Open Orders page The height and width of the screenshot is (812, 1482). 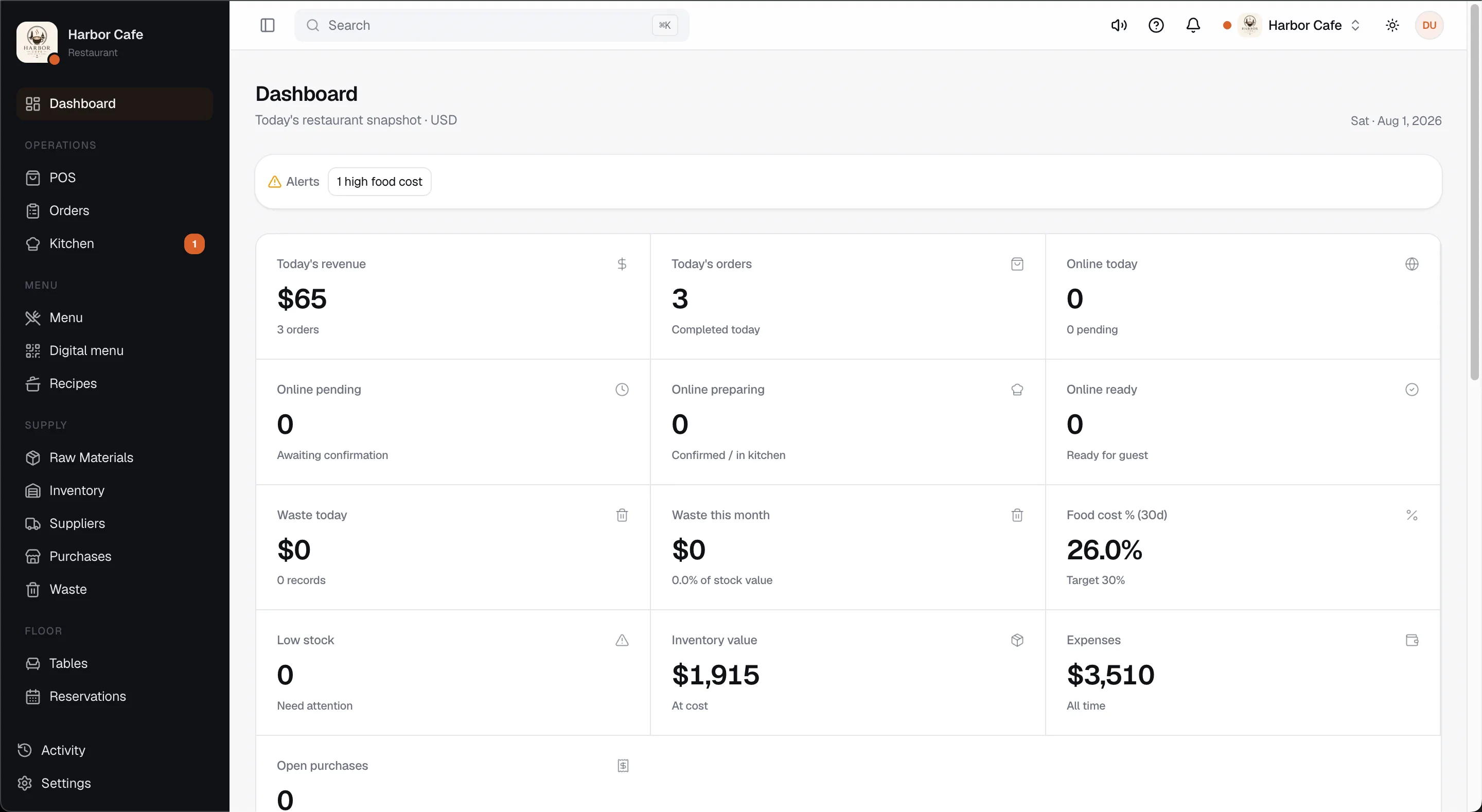(115, 210)
